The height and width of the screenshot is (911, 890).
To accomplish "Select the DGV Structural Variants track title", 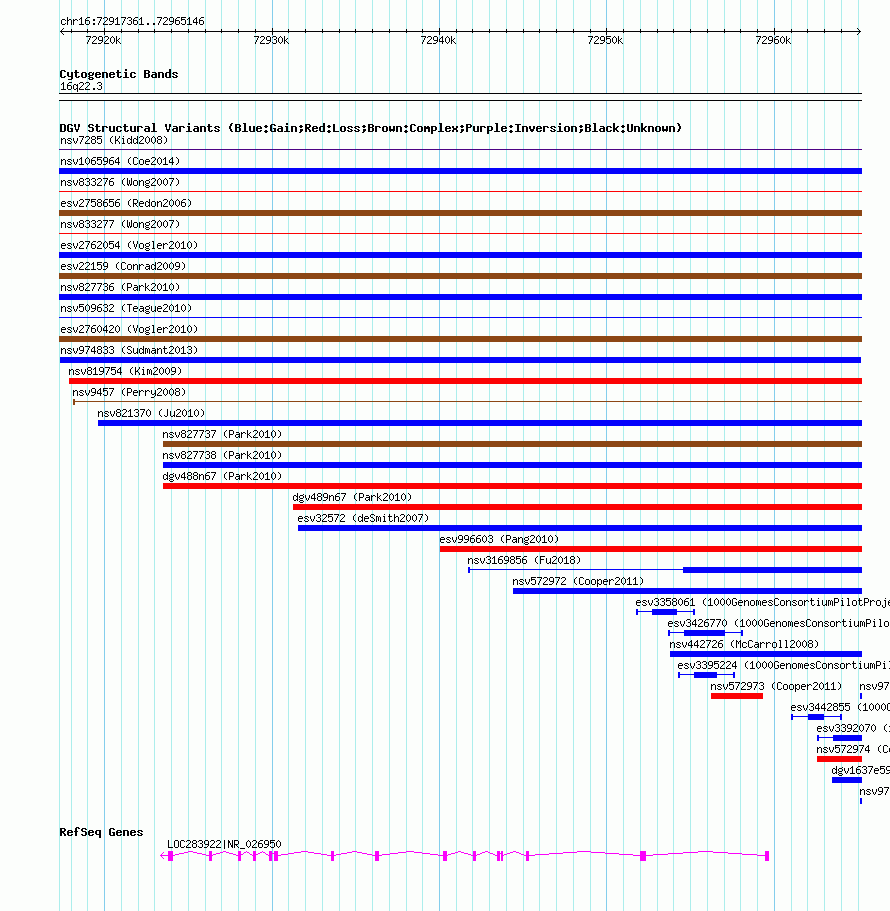I will (x=371, y=128).
